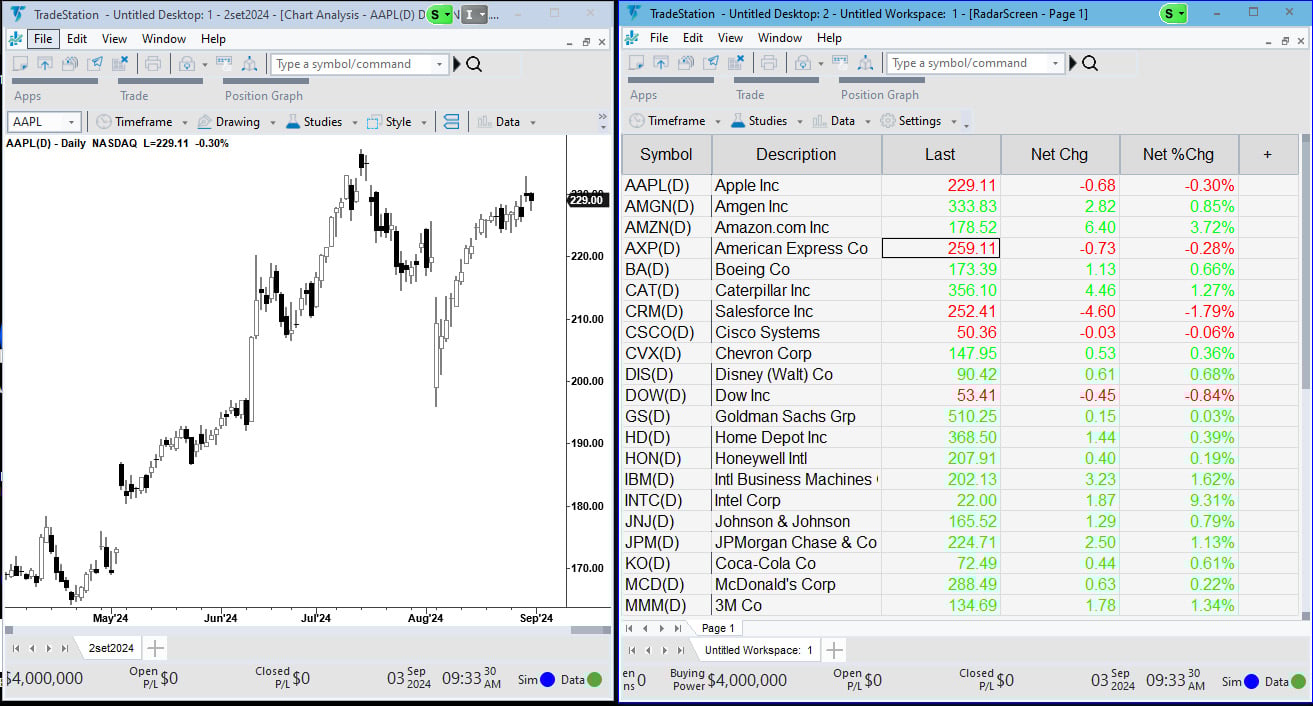Select the Page 1 tab in RadarScreen

tap(718, 628)
